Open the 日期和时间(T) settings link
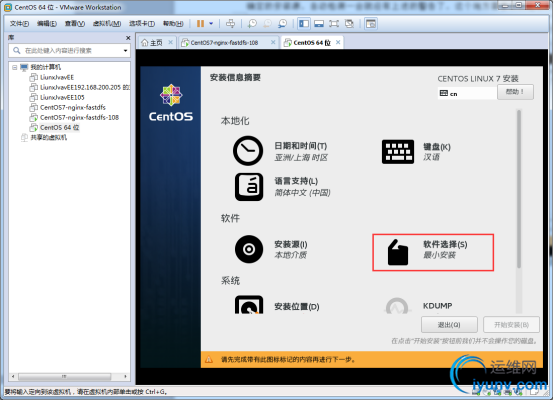This screenshot has width=553, height=401. click(300, 146)
